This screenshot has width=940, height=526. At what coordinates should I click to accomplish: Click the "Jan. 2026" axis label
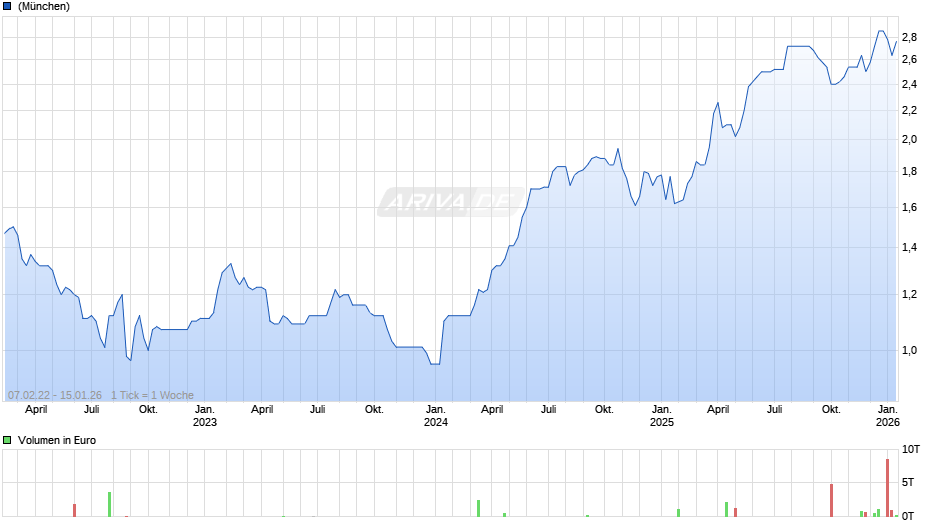[888, 416]
